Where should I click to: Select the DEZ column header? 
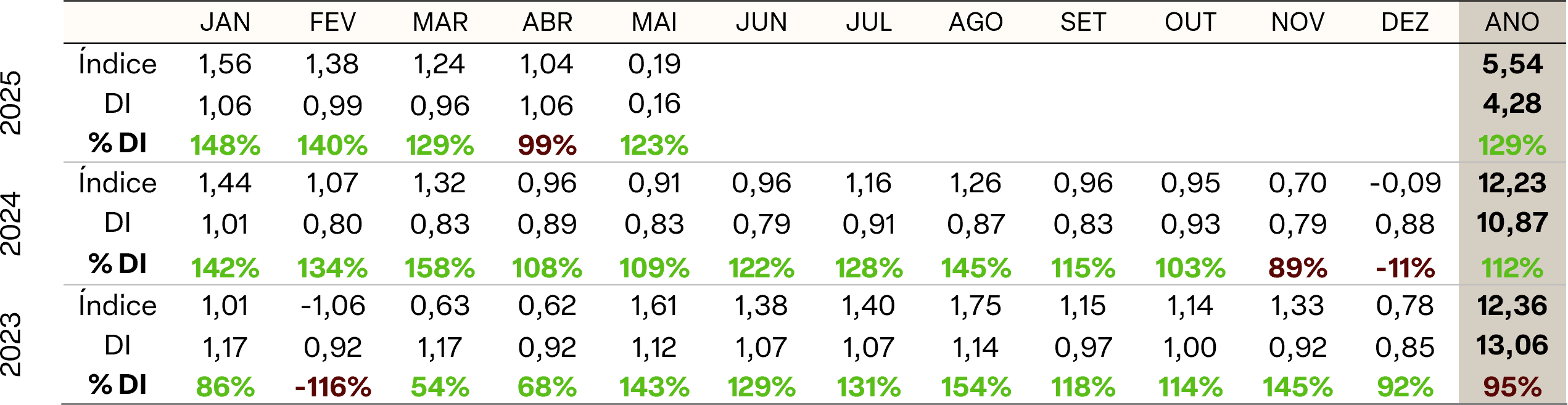click(x=1405, y=23)
